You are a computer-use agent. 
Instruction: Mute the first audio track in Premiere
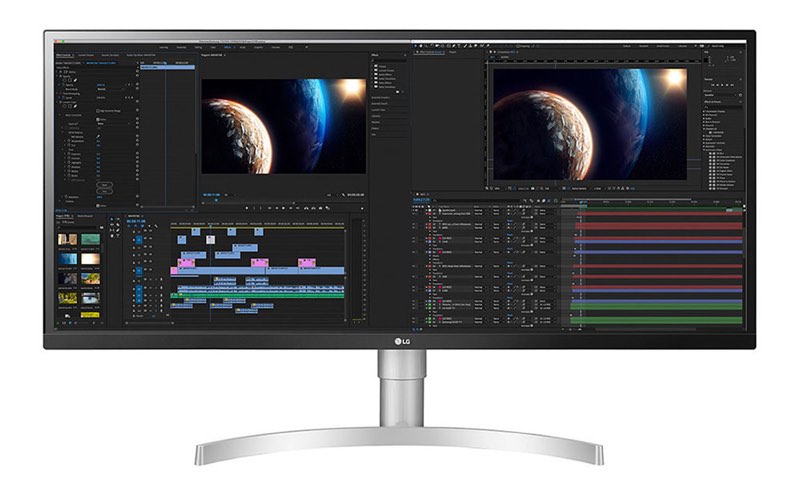pyautogui.click(x=151, y=279)
